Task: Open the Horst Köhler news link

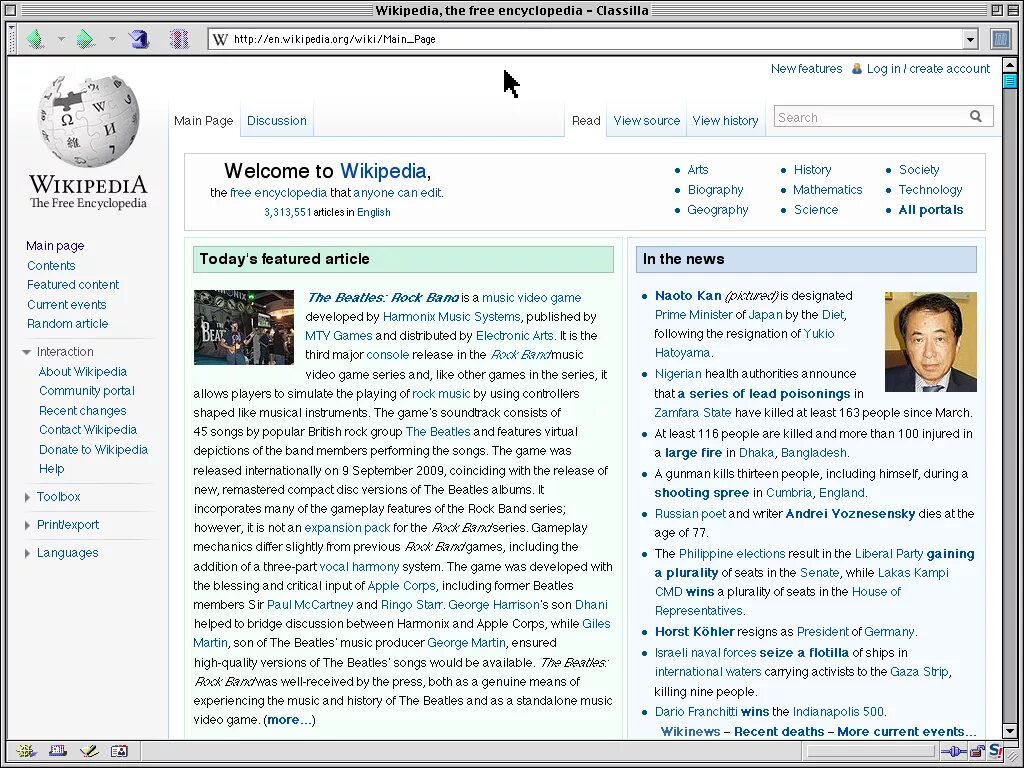Action: pos(694,632)
